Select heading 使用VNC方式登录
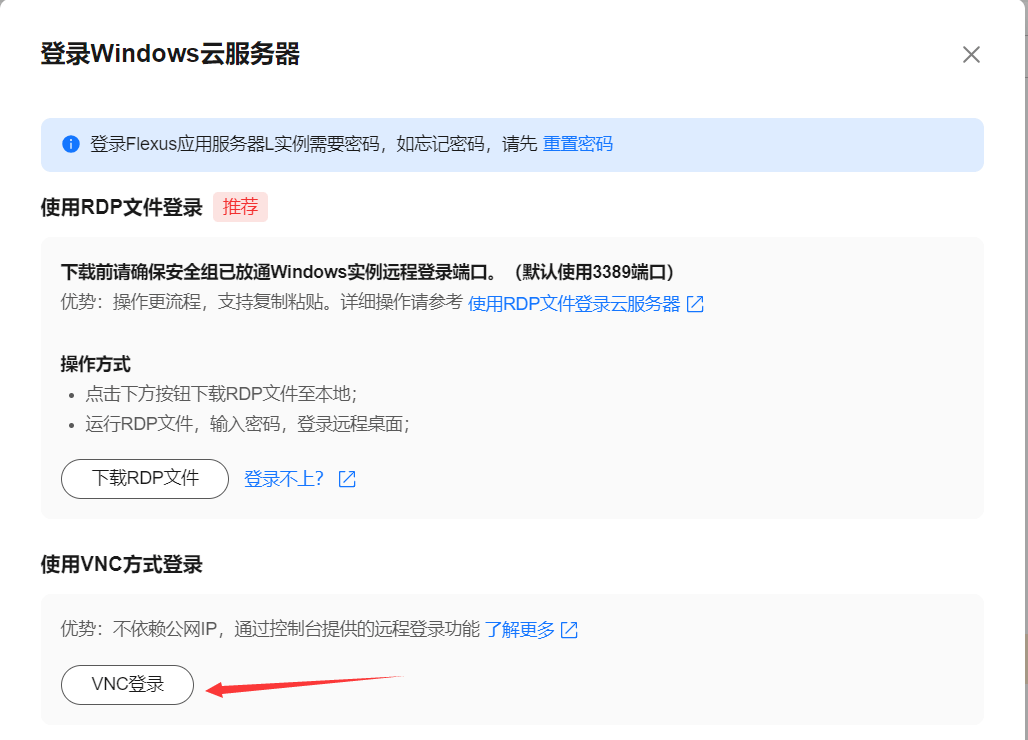 (x=121, y=564)
